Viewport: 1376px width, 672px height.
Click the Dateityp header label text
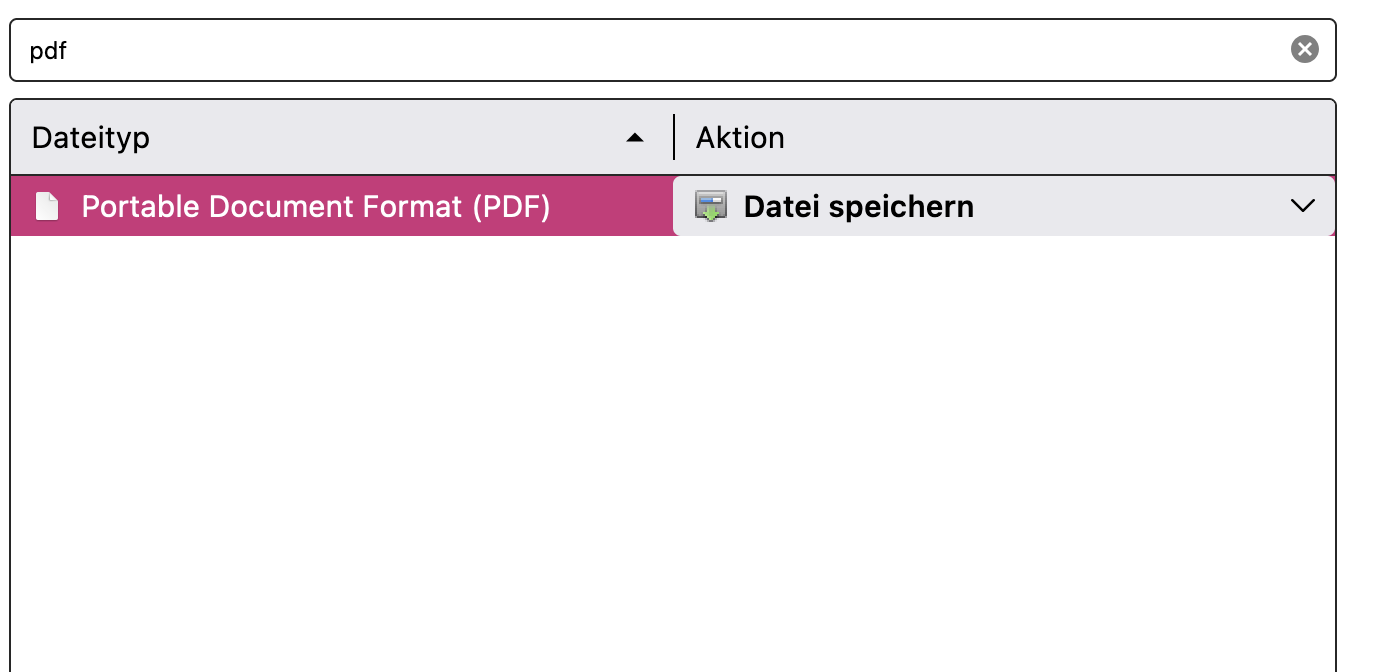pyautogui.click(x=91, y=138)
